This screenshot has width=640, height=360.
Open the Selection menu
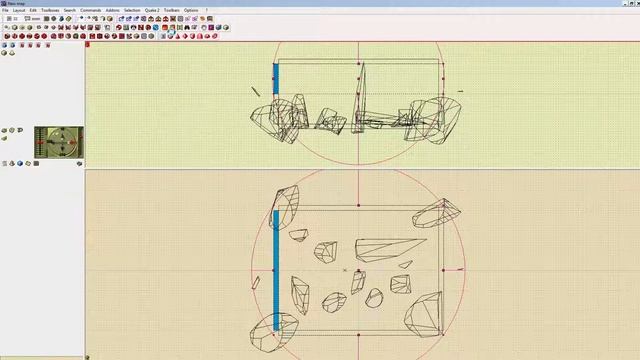[132, 10]
